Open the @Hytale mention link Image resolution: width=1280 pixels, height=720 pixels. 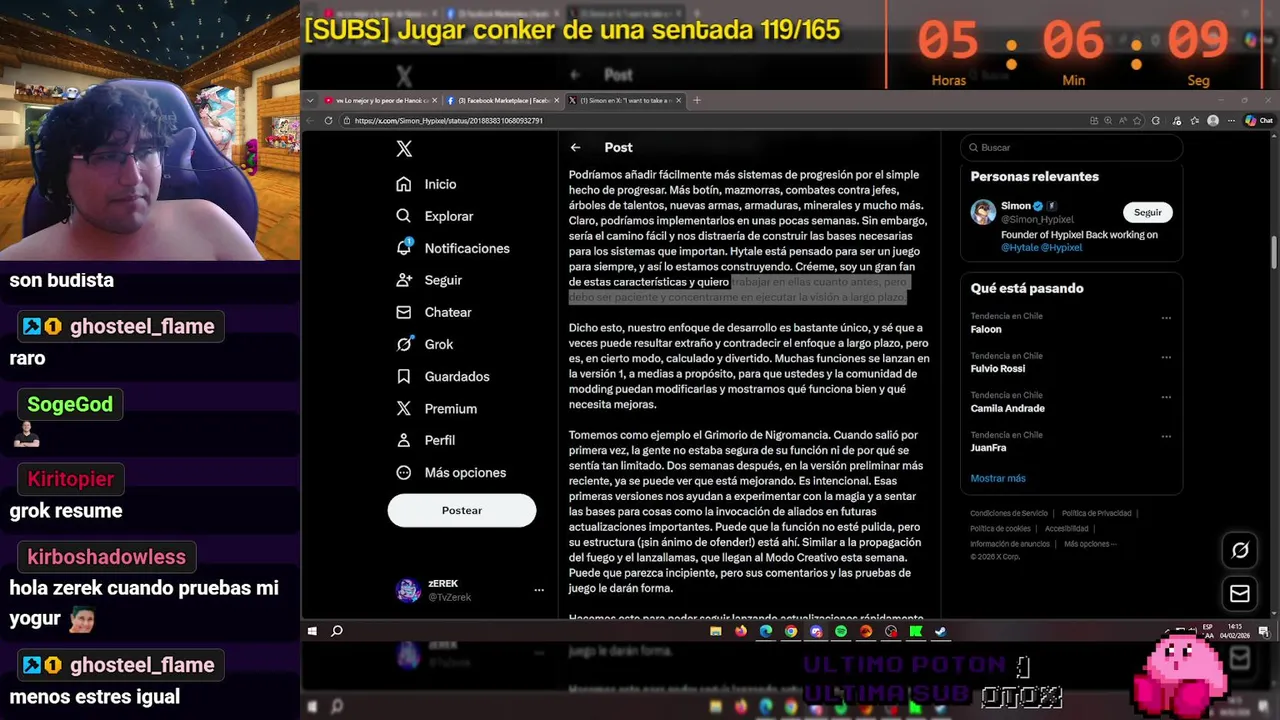pos(1020,247)
